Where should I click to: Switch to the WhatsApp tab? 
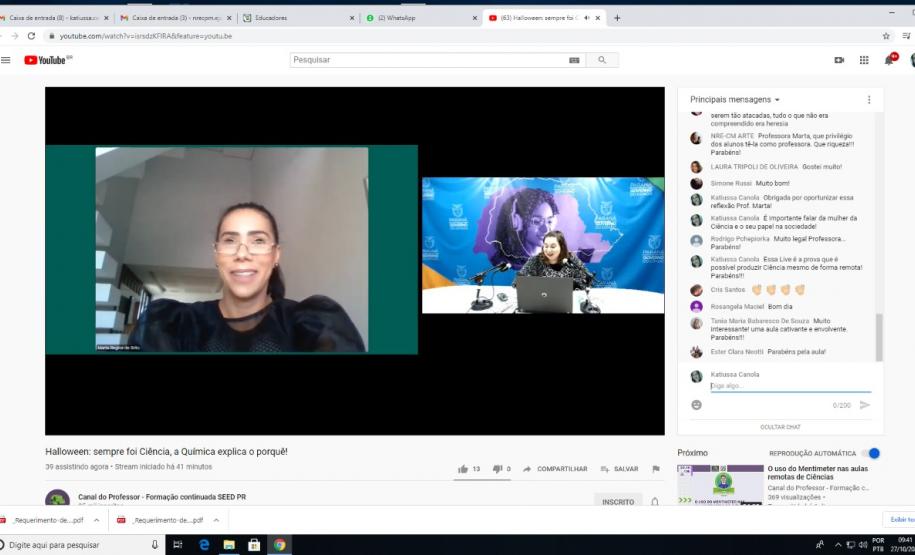(x=421, y=18)
